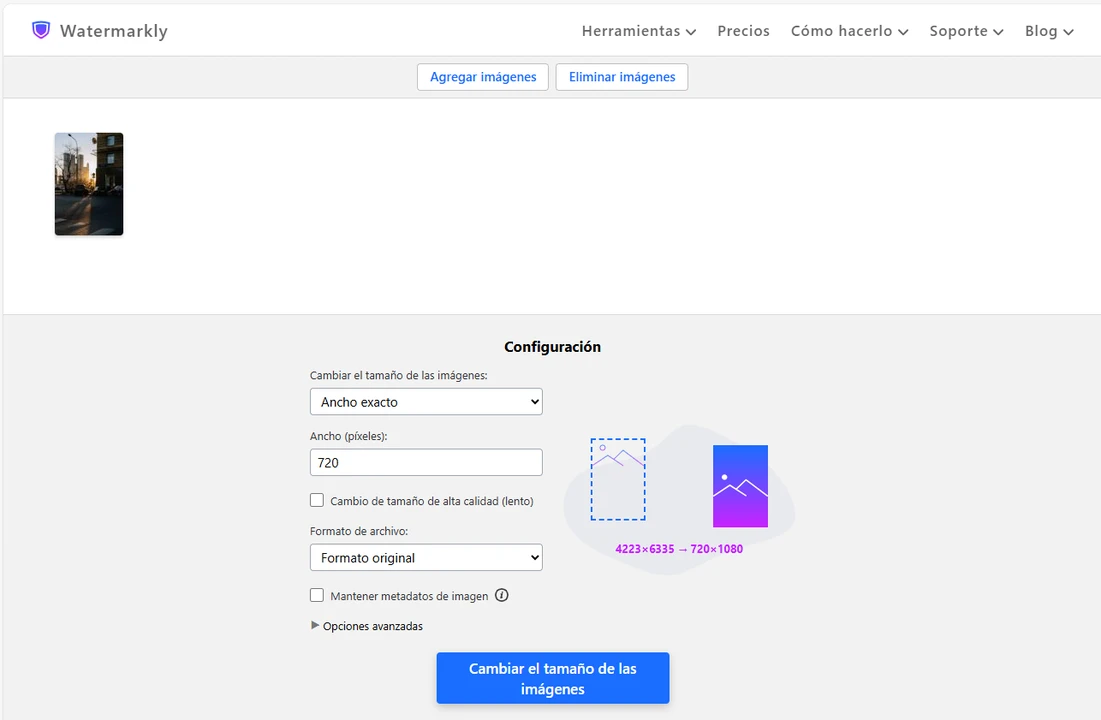Click the Eliminar imágenes button
The image size is (1101, 720).
pyautogui.click(x=621, y=77)
